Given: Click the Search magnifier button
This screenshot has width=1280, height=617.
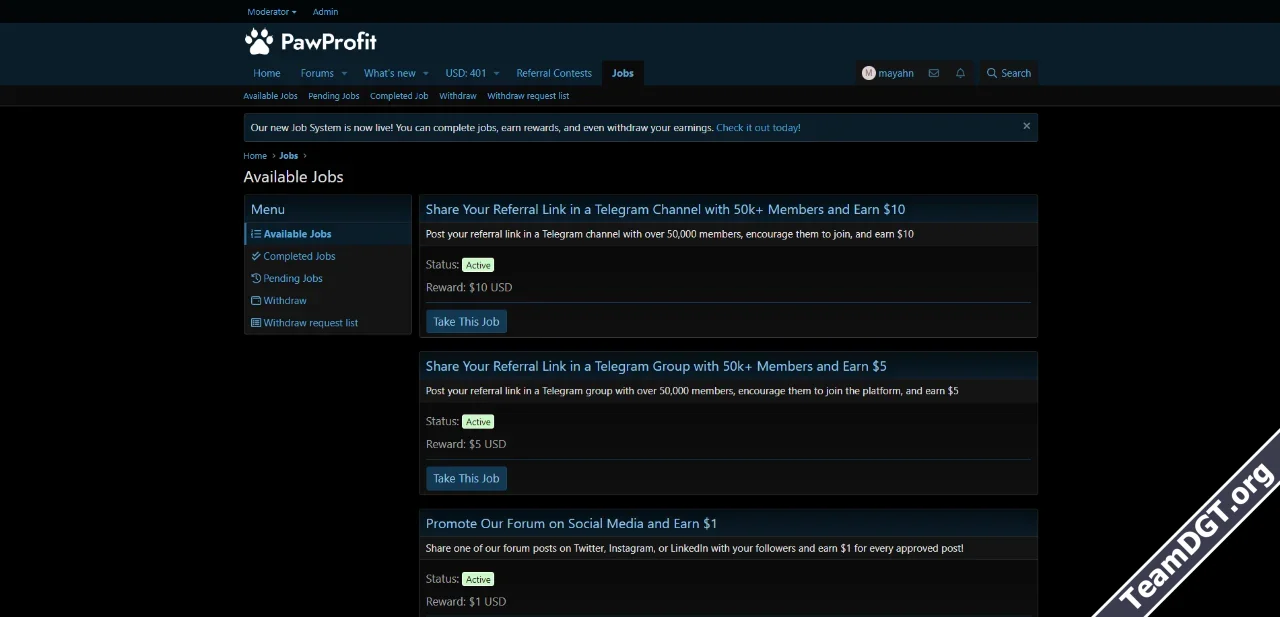Looking at the screenshot, I should pos(1008,73).
